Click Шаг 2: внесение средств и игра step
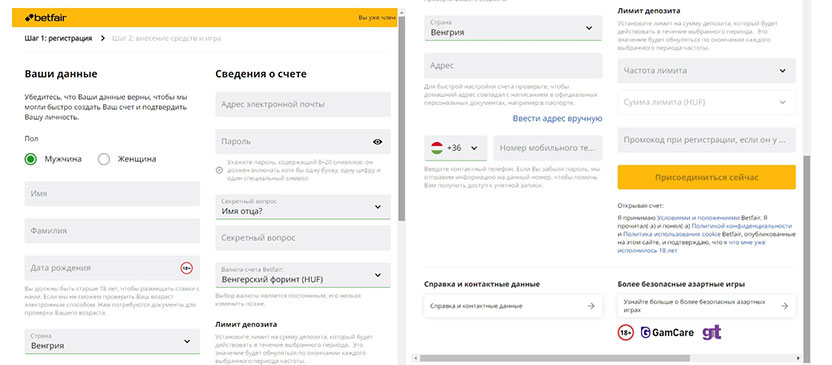This screenshot has width=832, height=365. pos(167,38)
